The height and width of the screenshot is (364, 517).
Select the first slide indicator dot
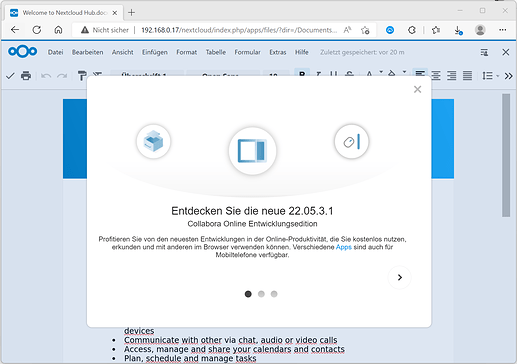[x=248, y=294]
